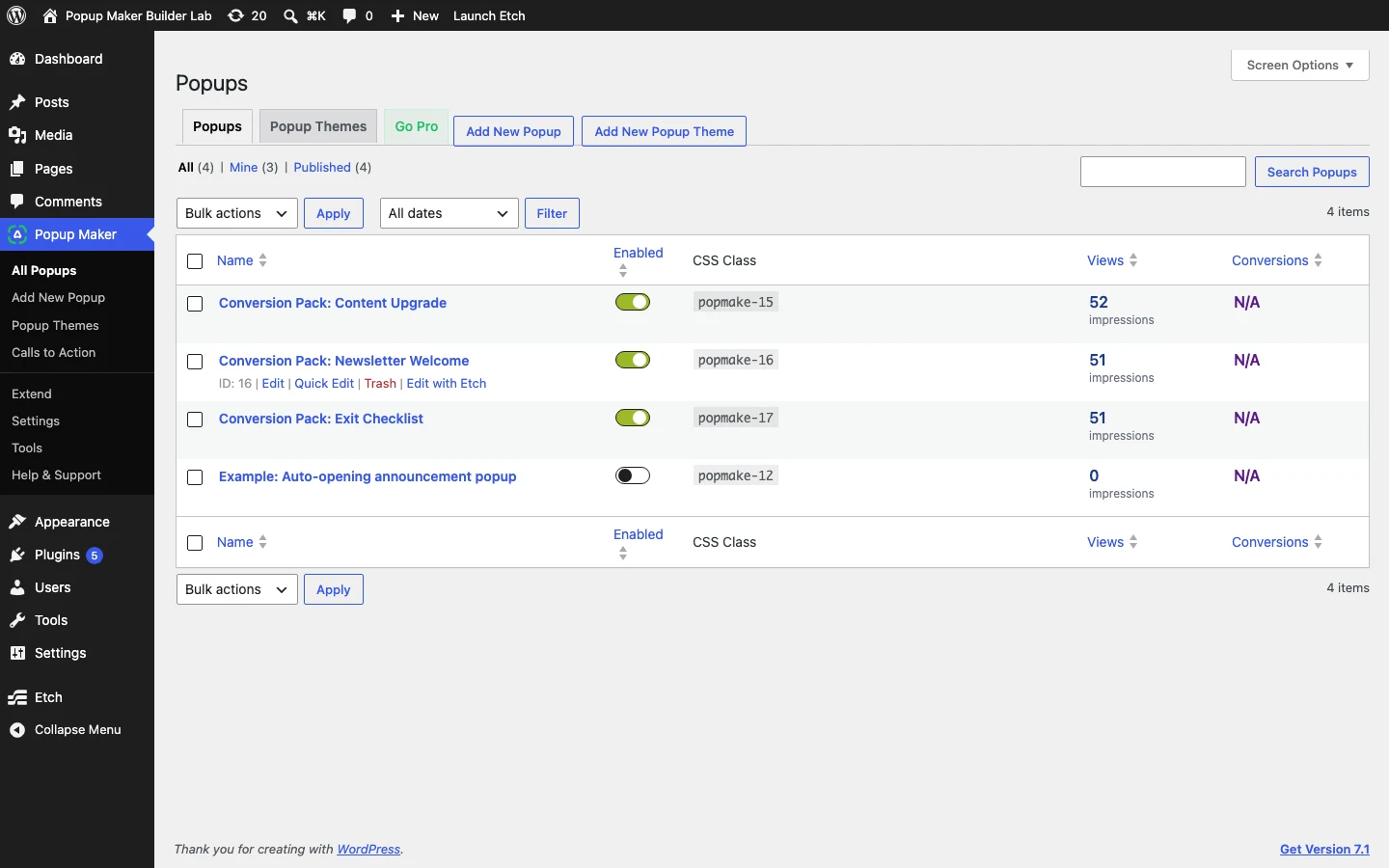This screenshot has width=1389, height=868.
Task: Open the All dates filter dropdown
Action: click(449, 213)
